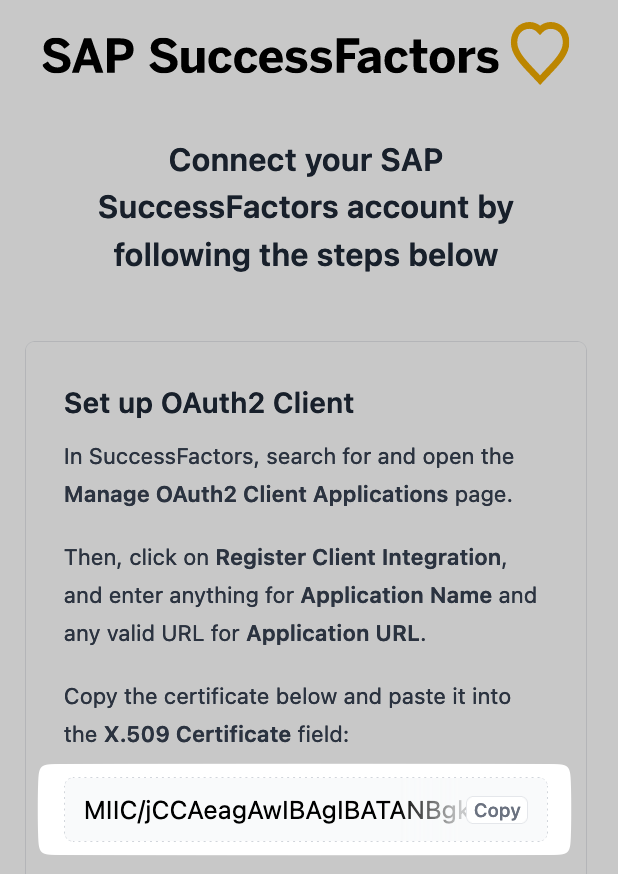Click the 'Set up OAuth2 Client' section heading
The image size is (618, 874).
pyautogui.click(x=209, y=403)
